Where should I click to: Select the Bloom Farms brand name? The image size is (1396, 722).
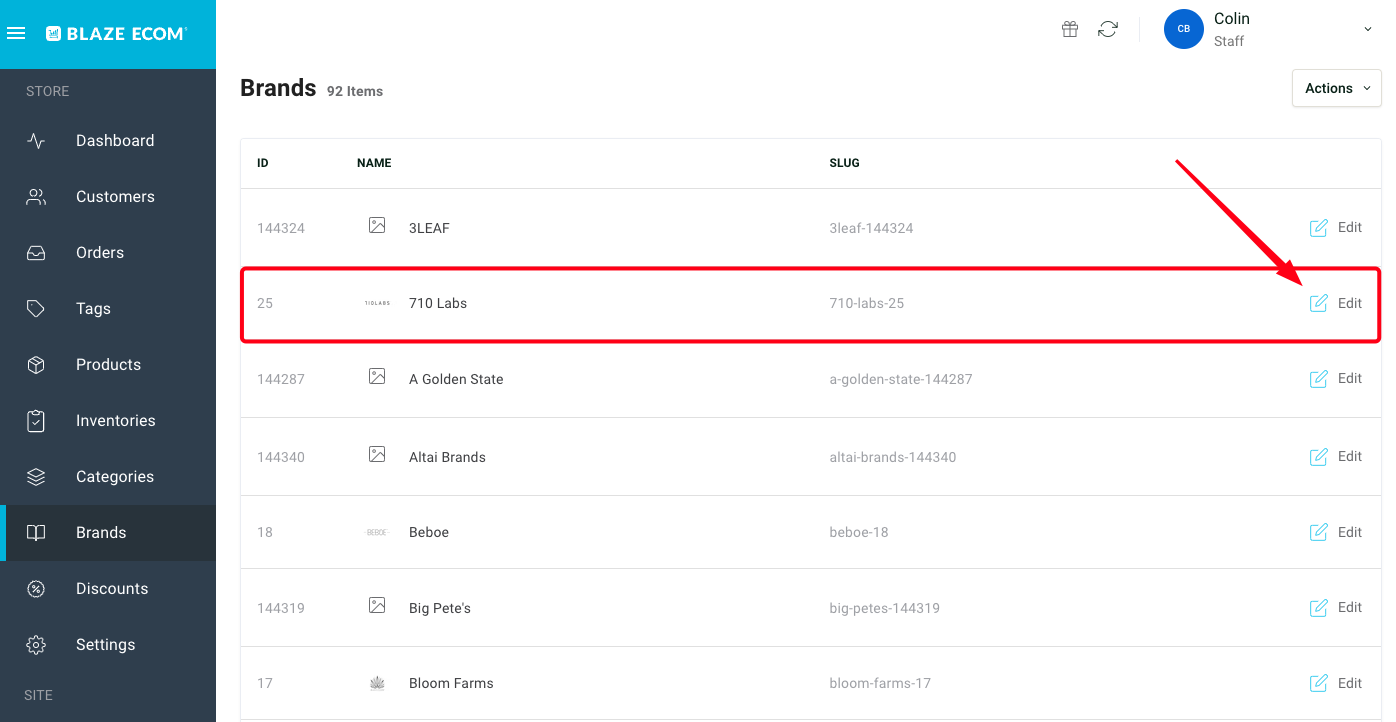(451, 683)
